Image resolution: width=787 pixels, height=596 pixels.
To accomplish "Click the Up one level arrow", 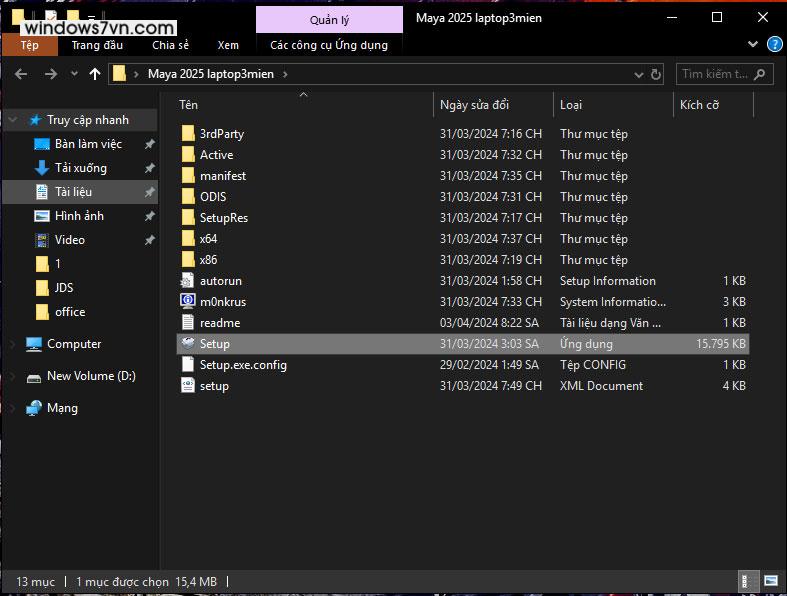I will pos(95,74).
